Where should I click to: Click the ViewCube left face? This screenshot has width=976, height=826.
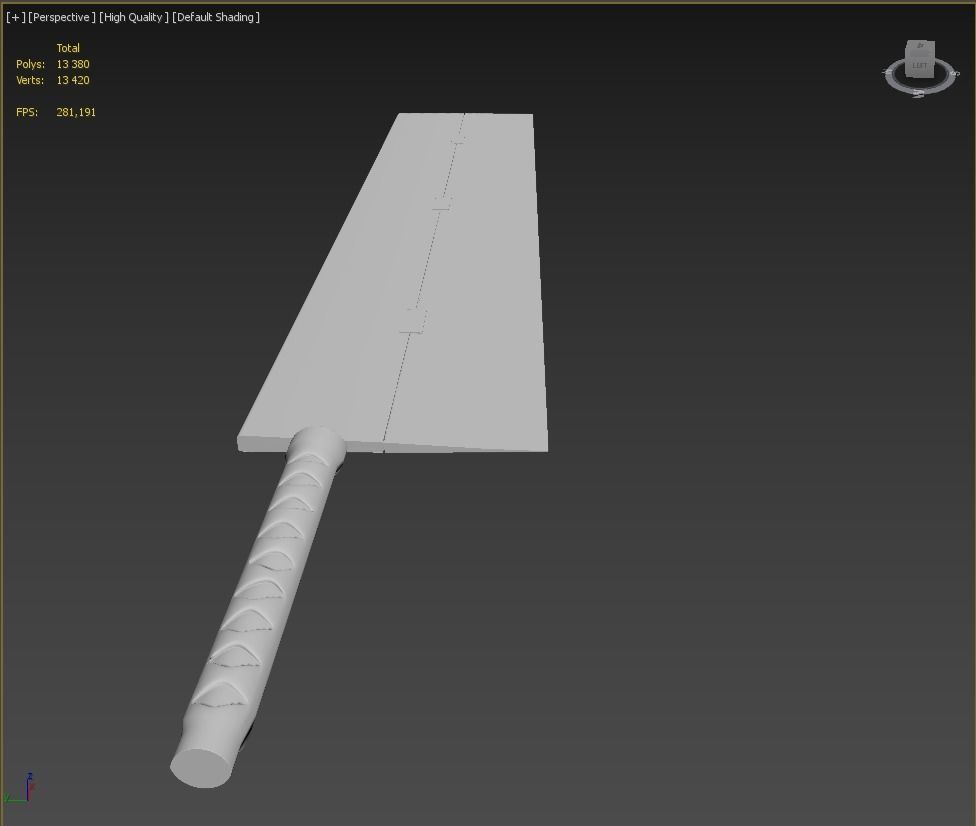[920, 64]
